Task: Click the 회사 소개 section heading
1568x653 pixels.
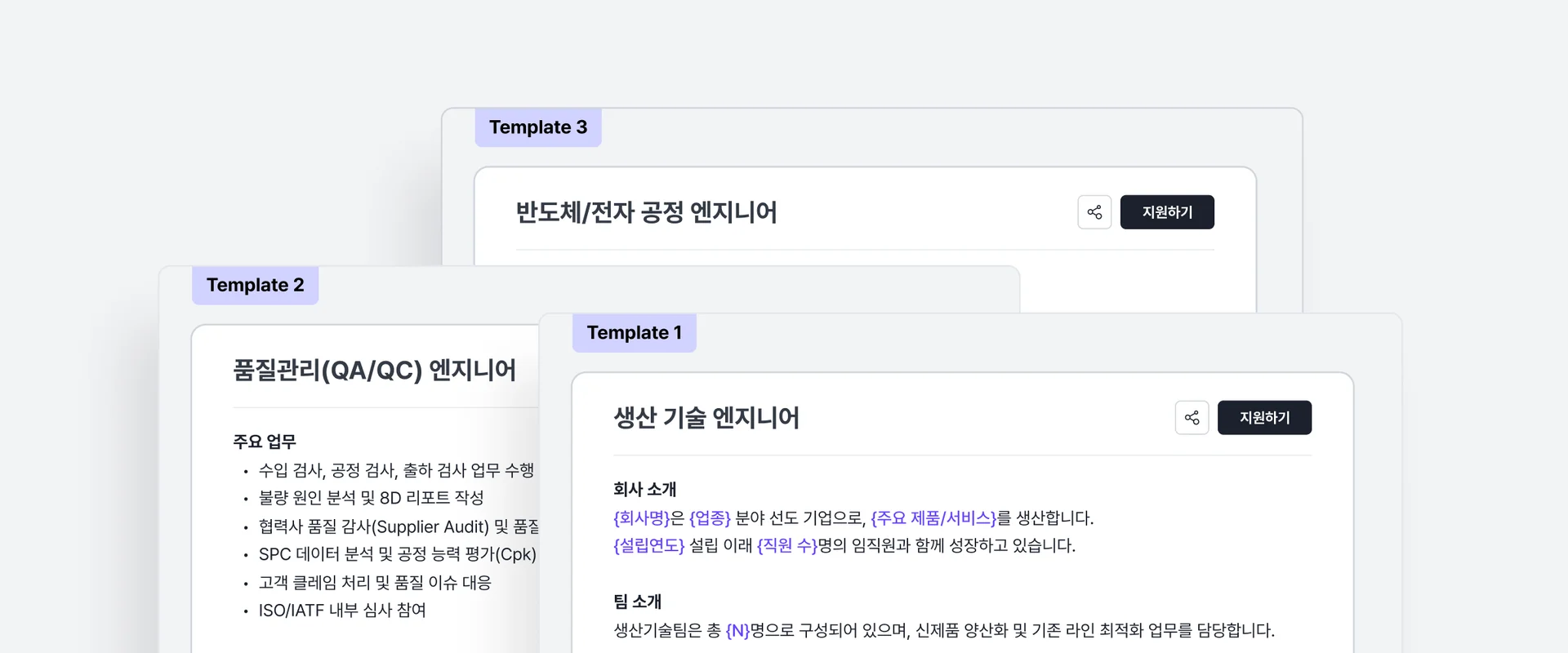Action: 645,490
